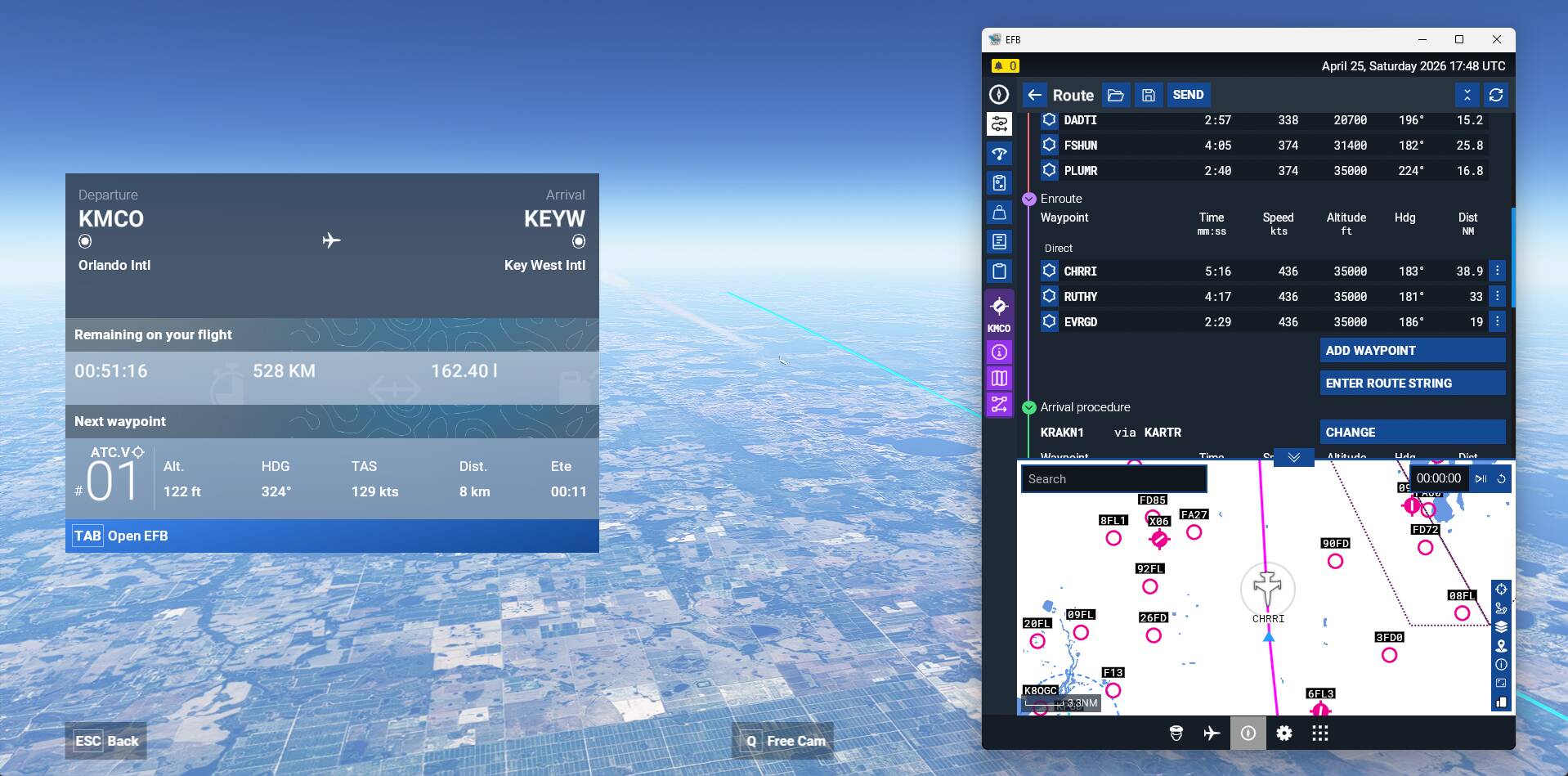Expand the map panel upward using chevron

[x=1294, y=457]
